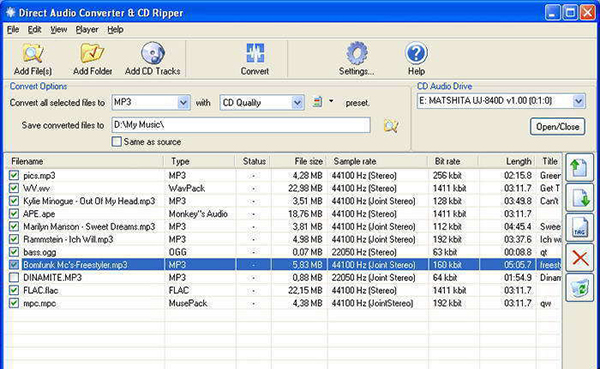This screenshot has width=600, height=369.
Task: Open the CD Audio Drive MATSHITA dropdown
Action: click(579, 101)
